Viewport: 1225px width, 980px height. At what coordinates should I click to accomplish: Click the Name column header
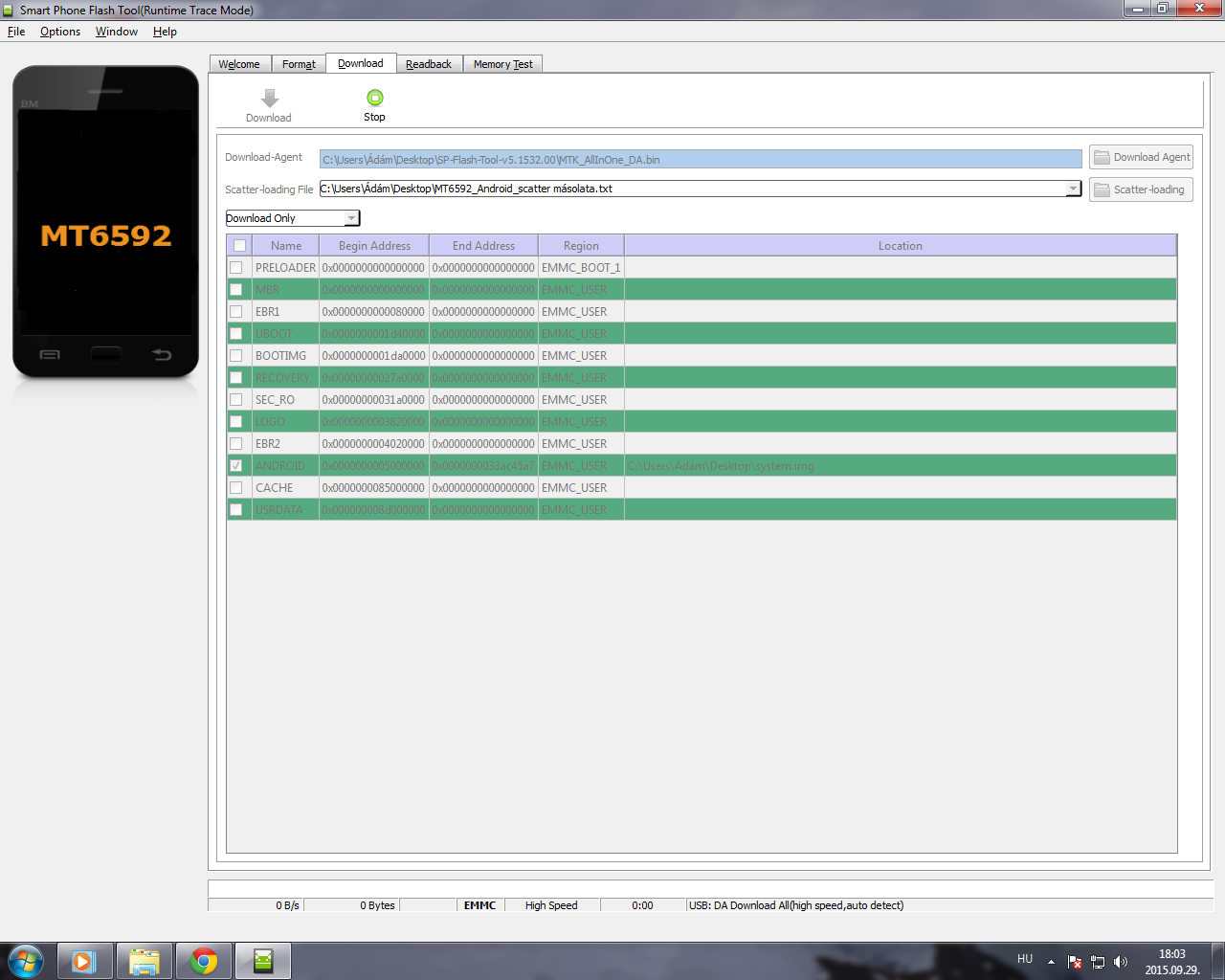pyautogui.click(x=285, y=246)
